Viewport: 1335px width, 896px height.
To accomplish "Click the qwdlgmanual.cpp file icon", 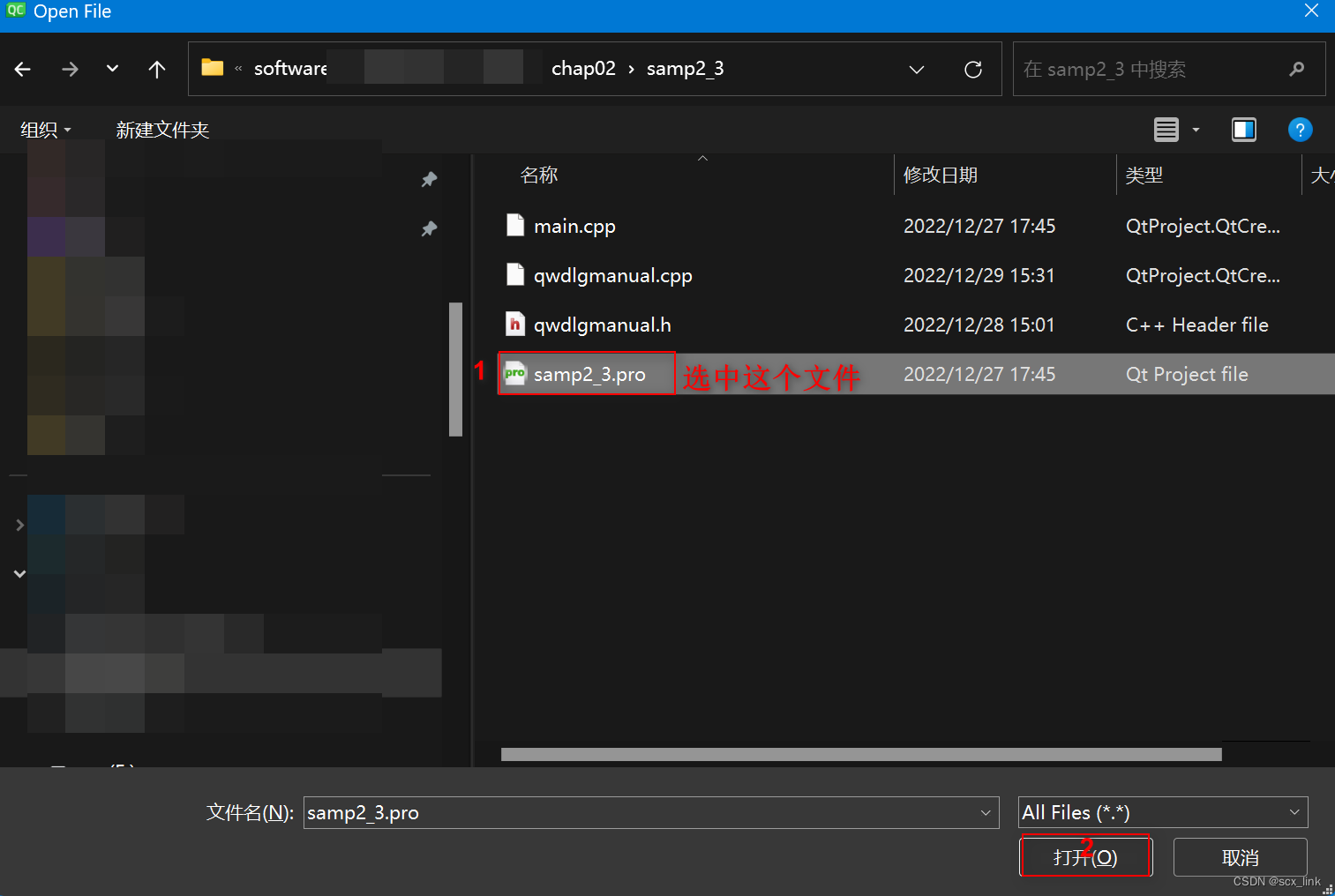I will tap(515, 274).
